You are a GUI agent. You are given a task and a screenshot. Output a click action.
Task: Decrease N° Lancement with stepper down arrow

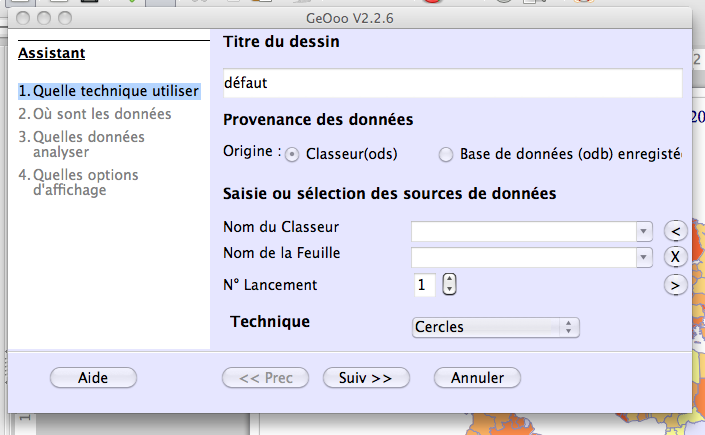pyautogui.click(x=449, y=289)
